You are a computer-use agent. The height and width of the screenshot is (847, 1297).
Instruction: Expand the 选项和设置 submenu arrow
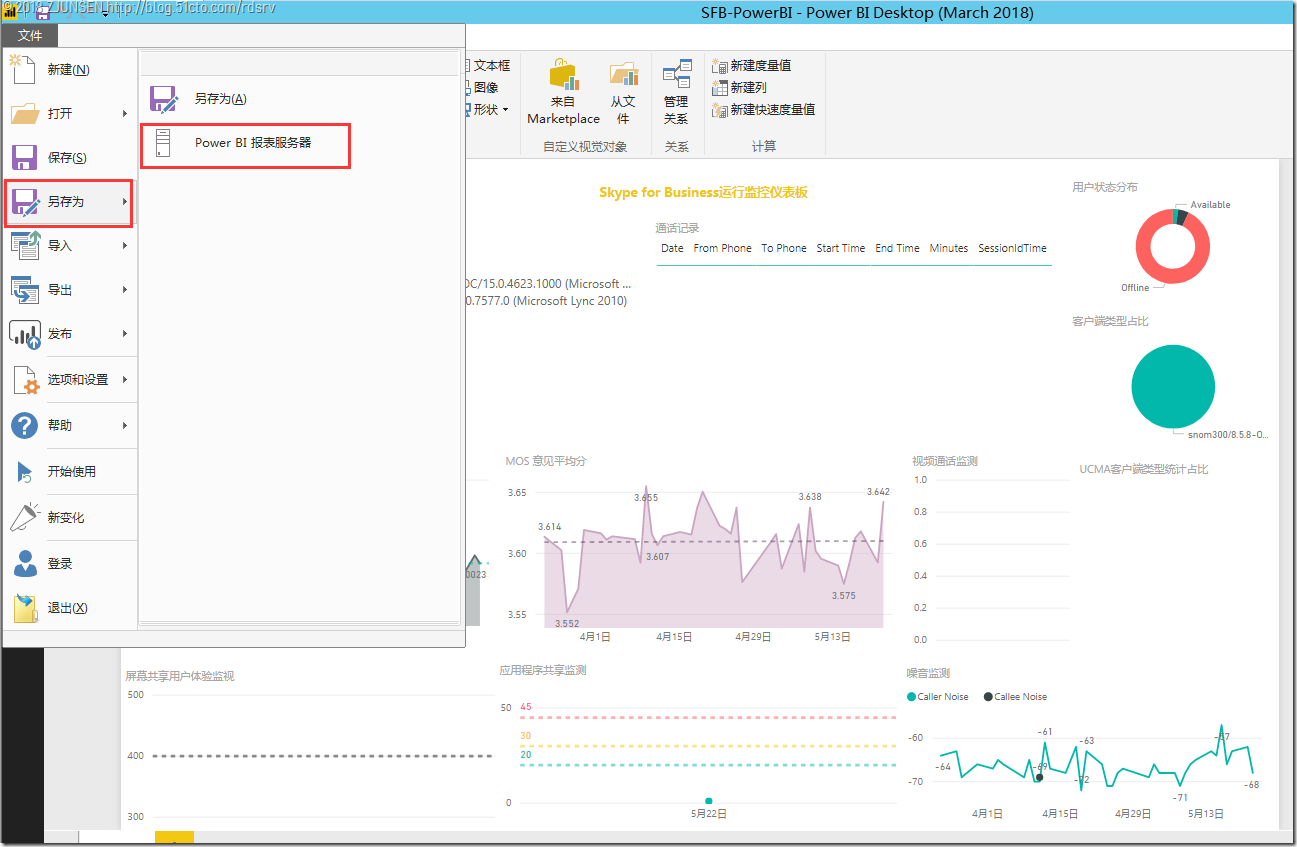click(x=125, y=380)
